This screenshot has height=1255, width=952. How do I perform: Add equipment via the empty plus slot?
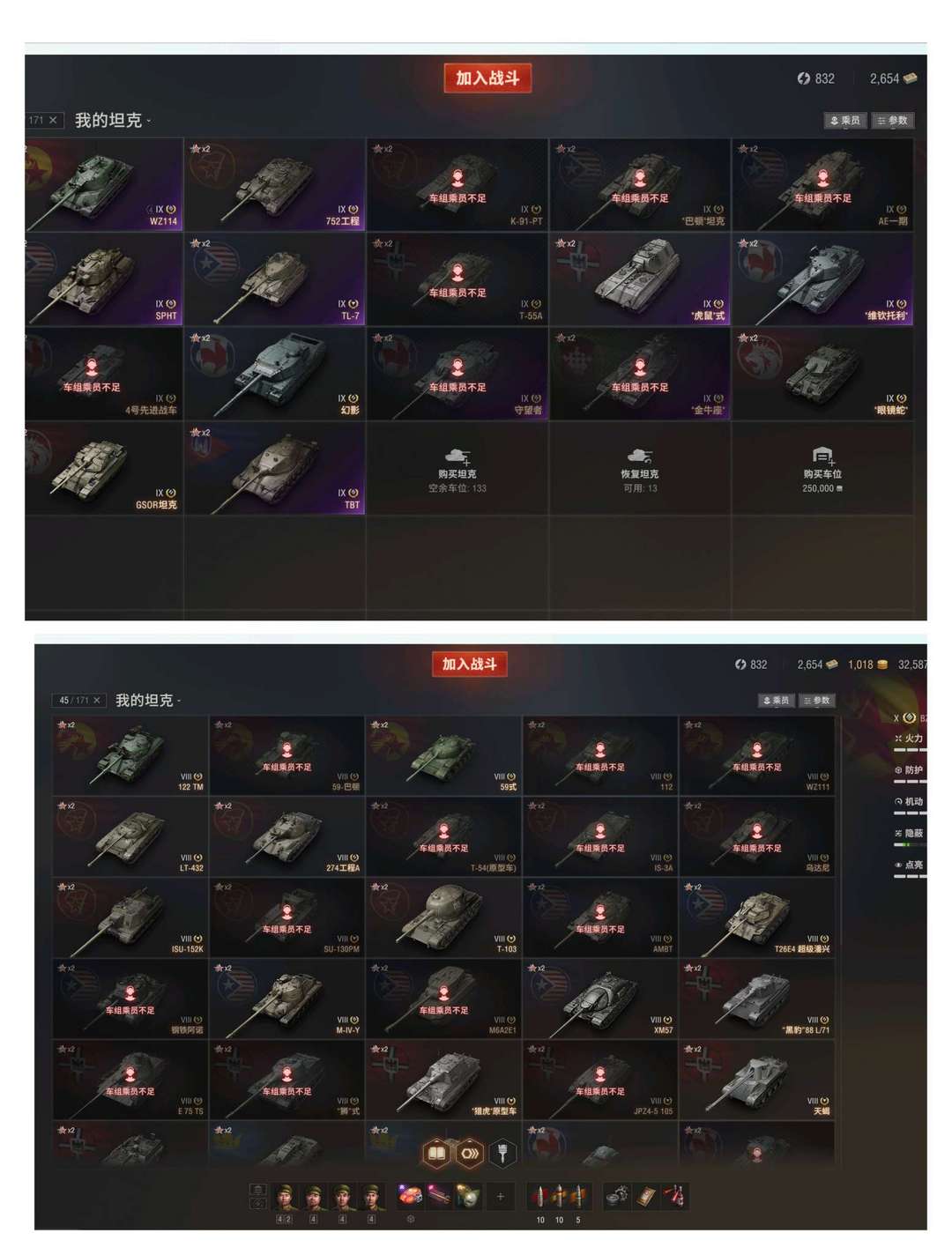pos(500,1196)
